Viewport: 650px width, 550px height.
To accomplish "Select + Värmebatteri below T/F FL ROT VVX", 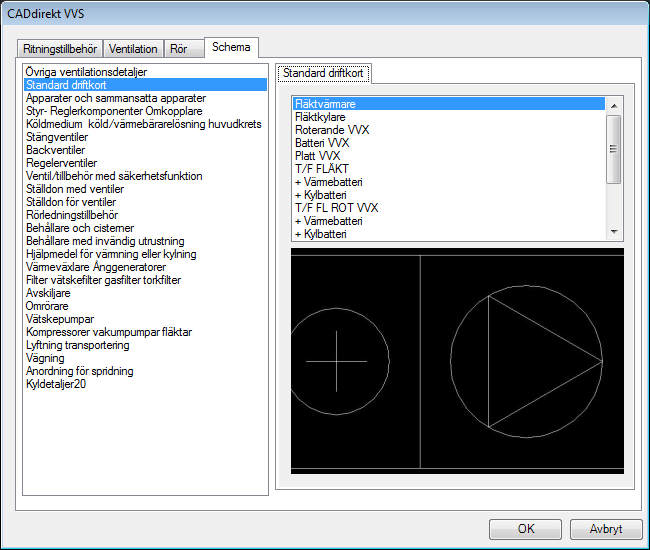I will [449, 221].
